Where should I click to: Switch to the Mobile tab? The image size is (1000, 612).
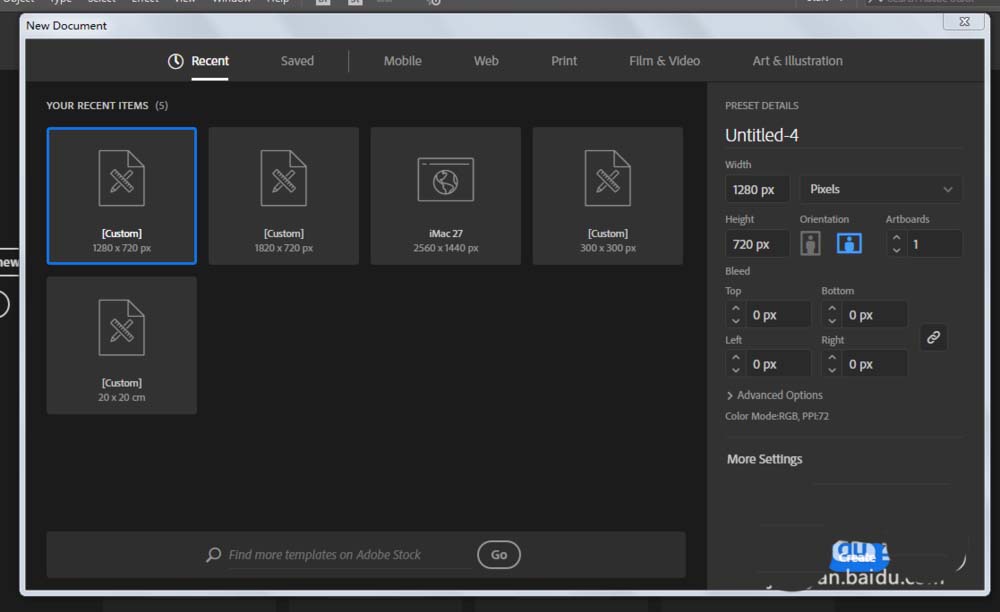[x=402, y=61]
